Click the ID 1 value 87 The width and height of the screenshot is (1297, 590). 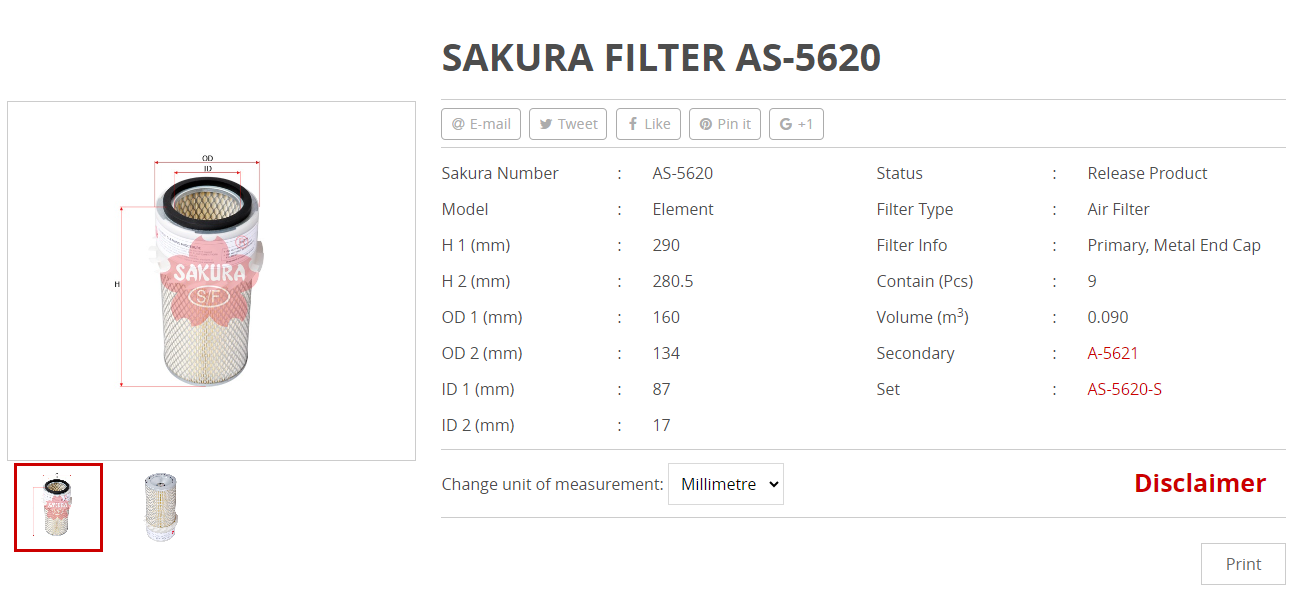[662, 389]
